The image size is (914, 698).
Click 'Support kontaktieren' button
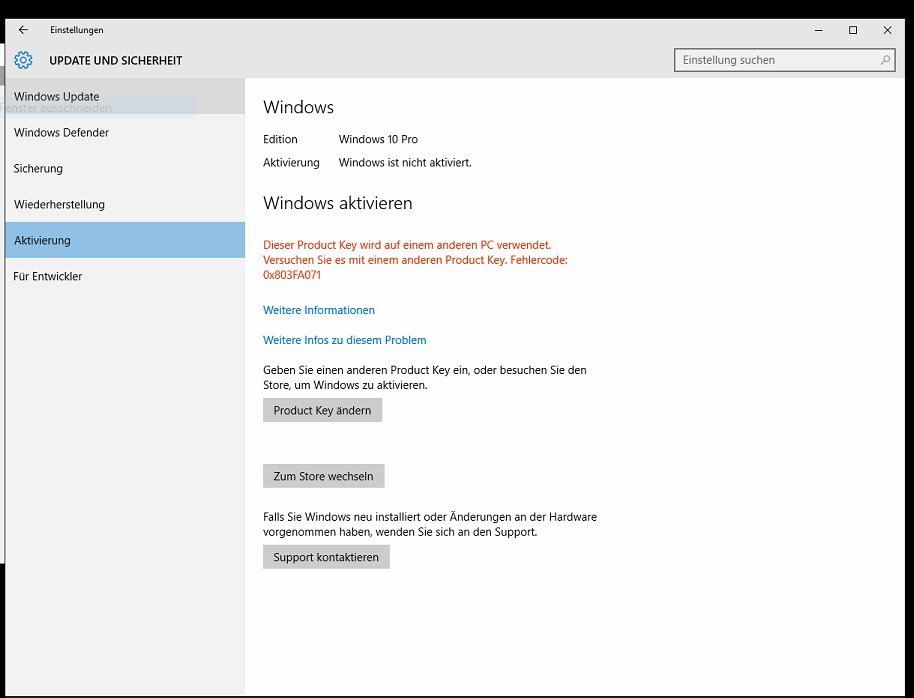pos(326,557)
